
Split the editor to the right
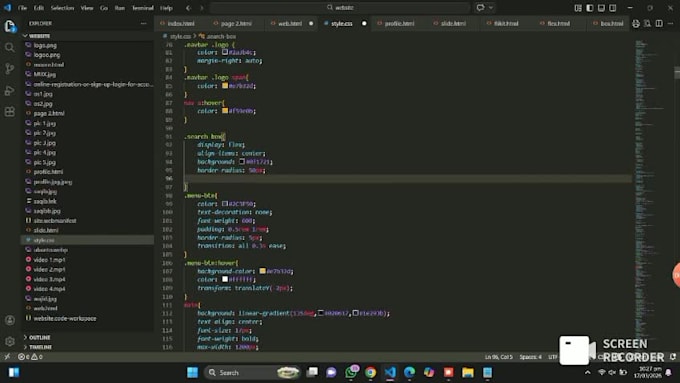point(659,23)
